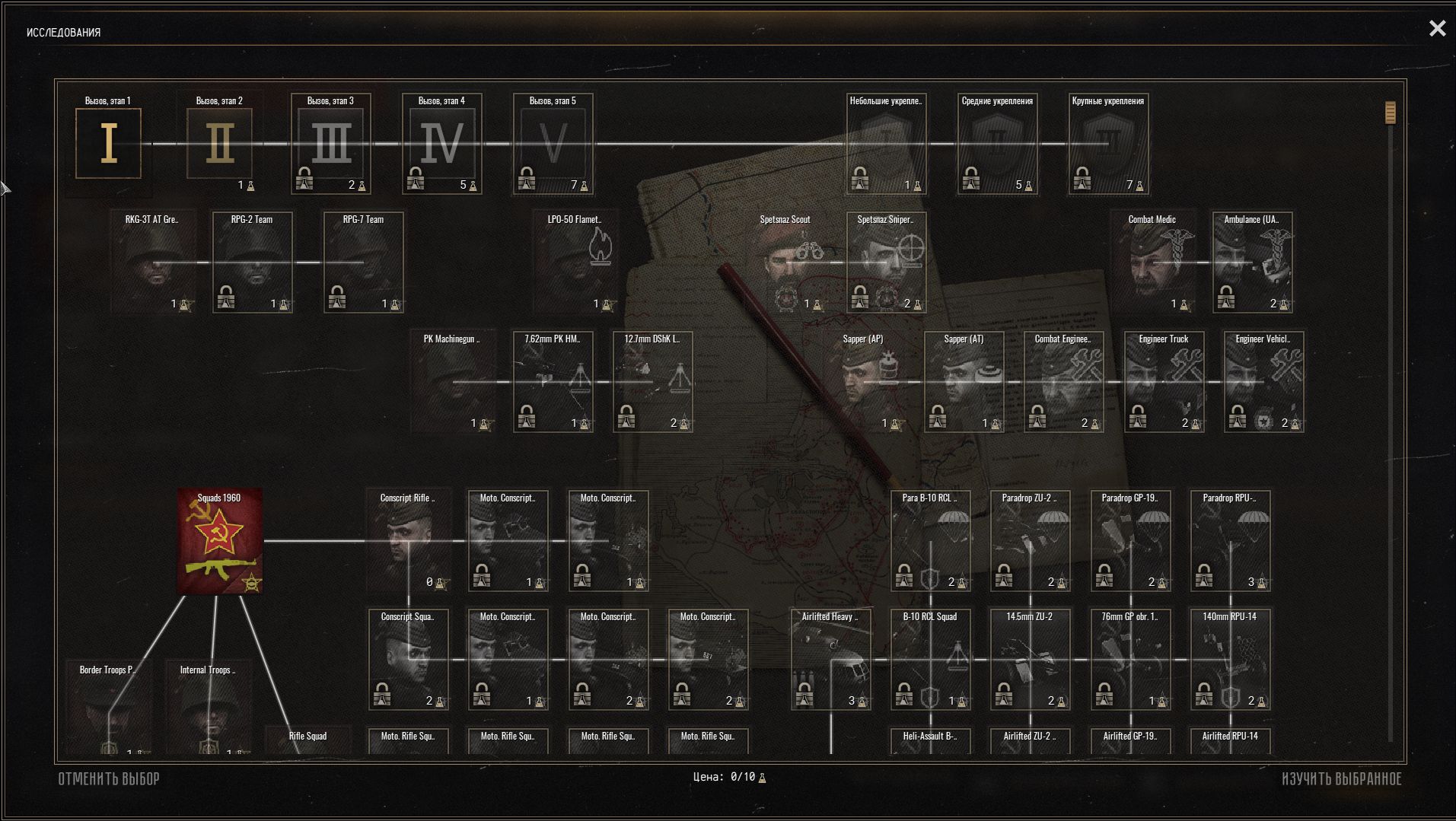Select the Conscript Squad card
The height and width of the screenshot is (821, 1456).
tap(409, 660)
